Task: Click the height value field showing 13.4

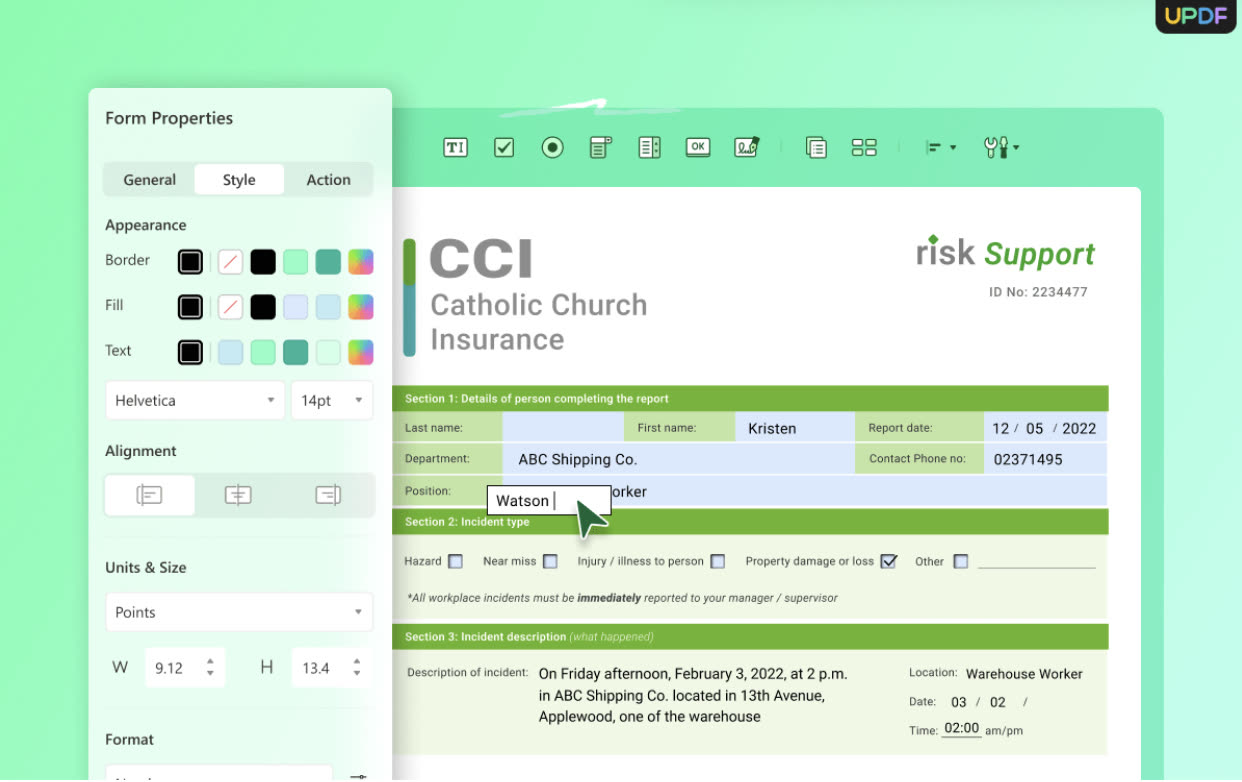Action: (x=332, y=668)
